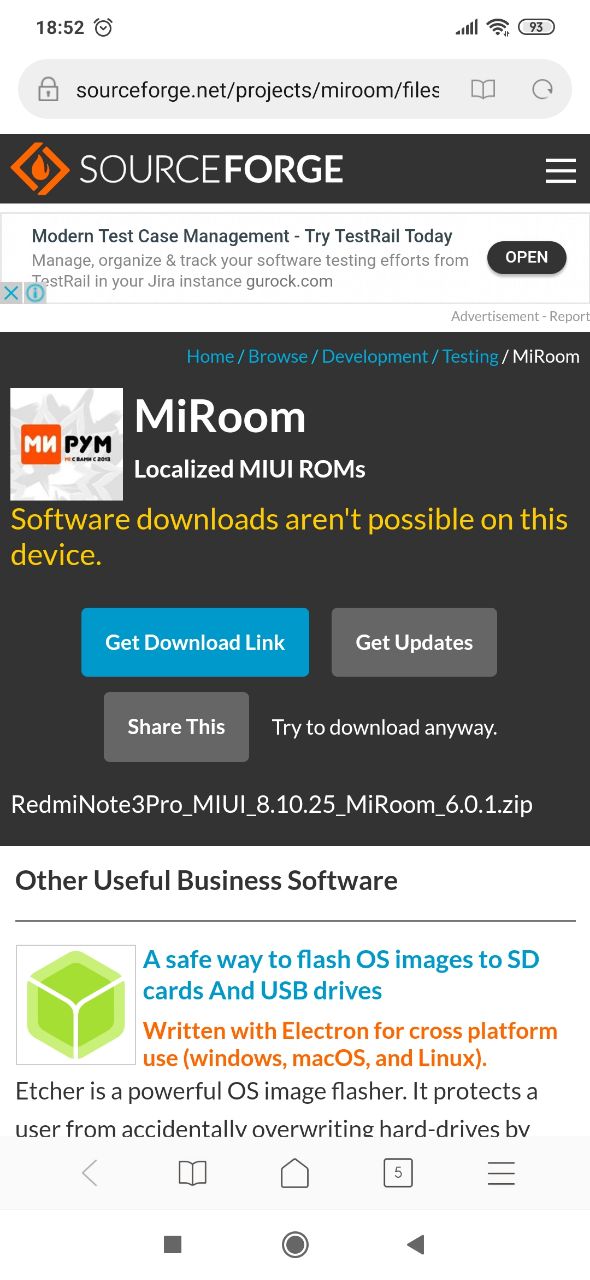Open the SourceForge hamburger menu
The image size is (590, 1280).
point(560,170)
